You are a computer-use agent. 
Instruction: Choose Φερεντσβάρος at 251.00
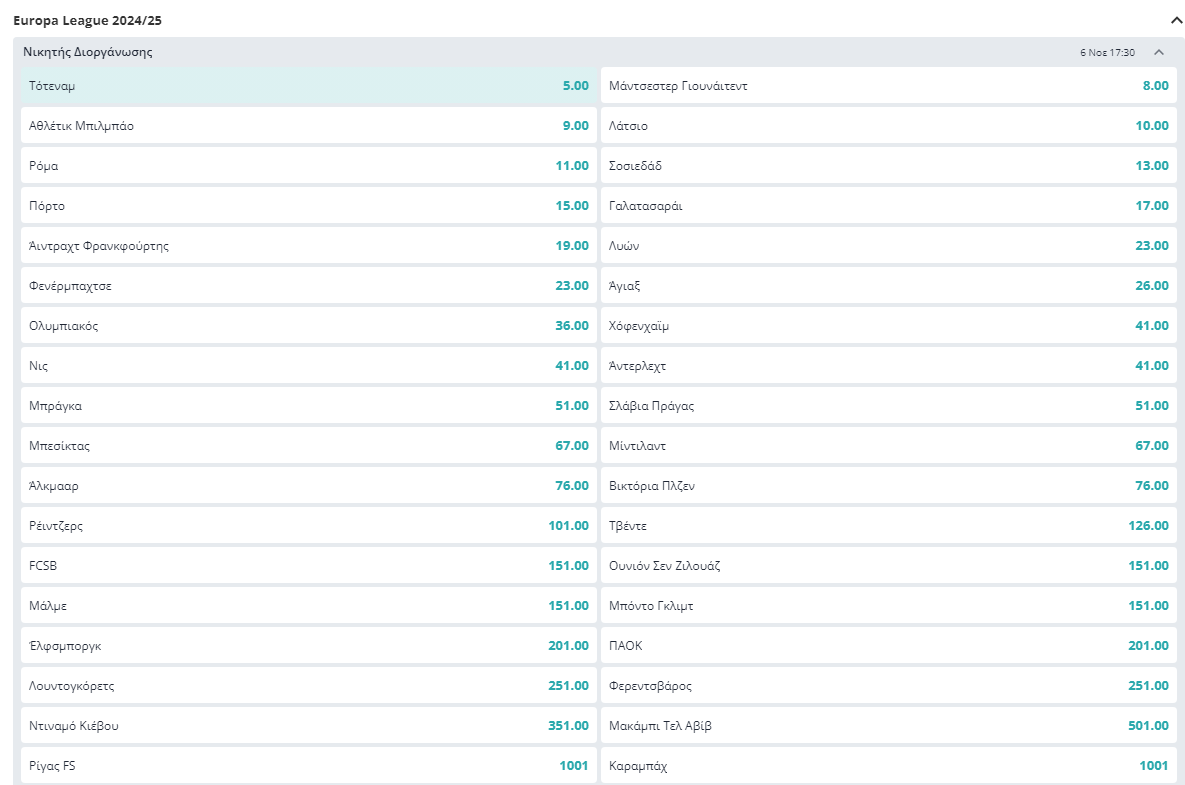(889, 686)
